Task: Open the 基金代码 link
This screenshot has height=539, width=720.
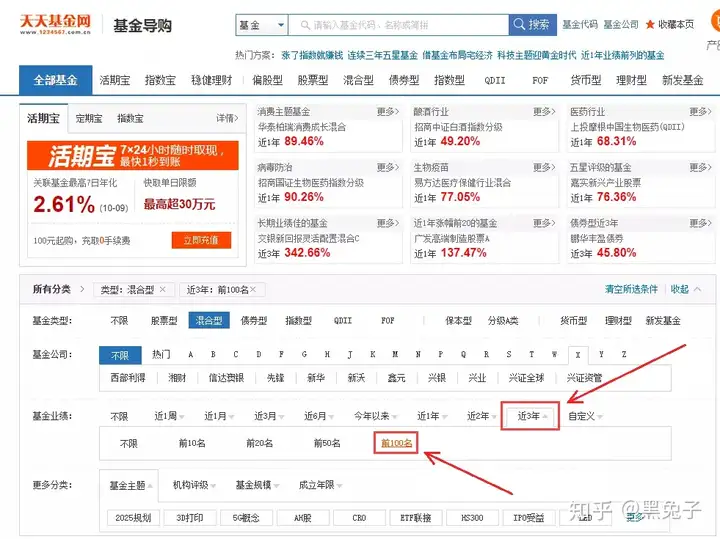Action: (580, 25)
